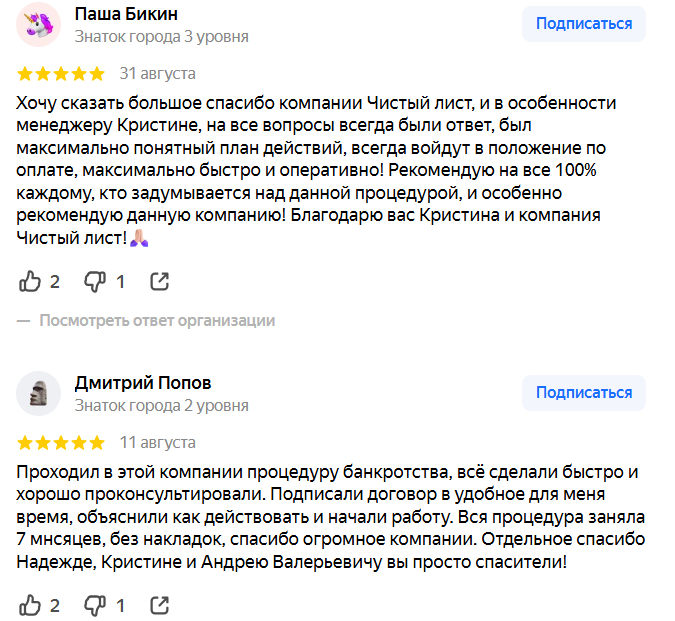Open Дмитрий Попов's moai statue avatar
This screenshot has width=675, height=621.
(x=39, y=394)
